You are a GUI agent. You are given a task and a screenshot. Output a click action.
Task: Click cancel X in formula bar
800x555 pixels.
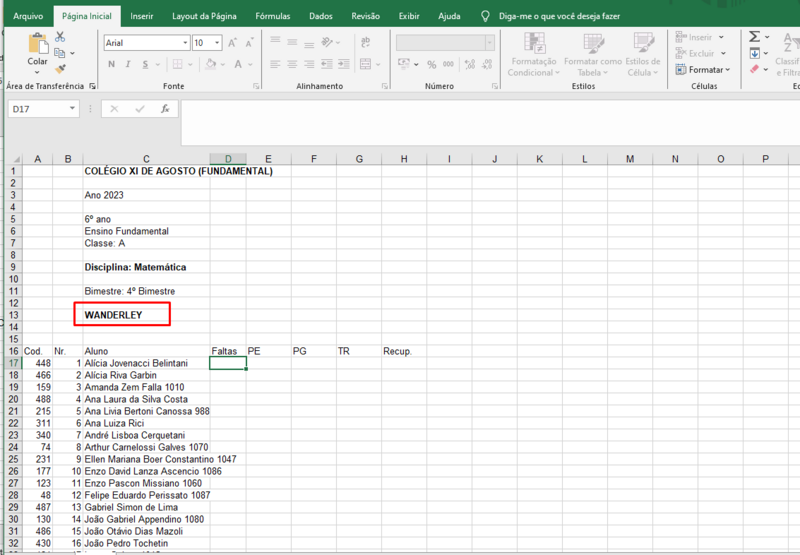(x=114, y=109)
